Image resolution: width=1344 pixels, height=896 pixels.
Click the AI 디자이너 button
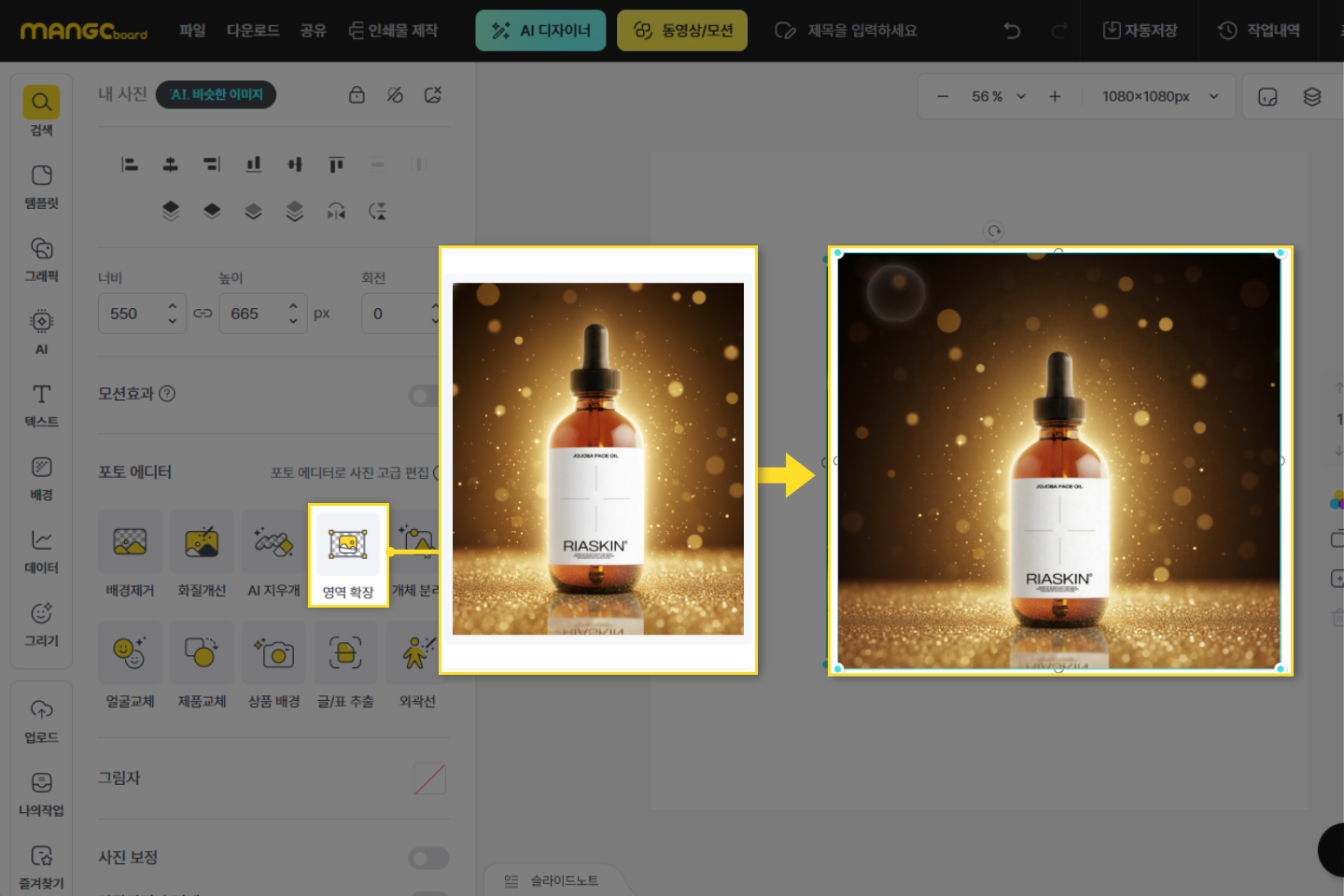[540, 31]
